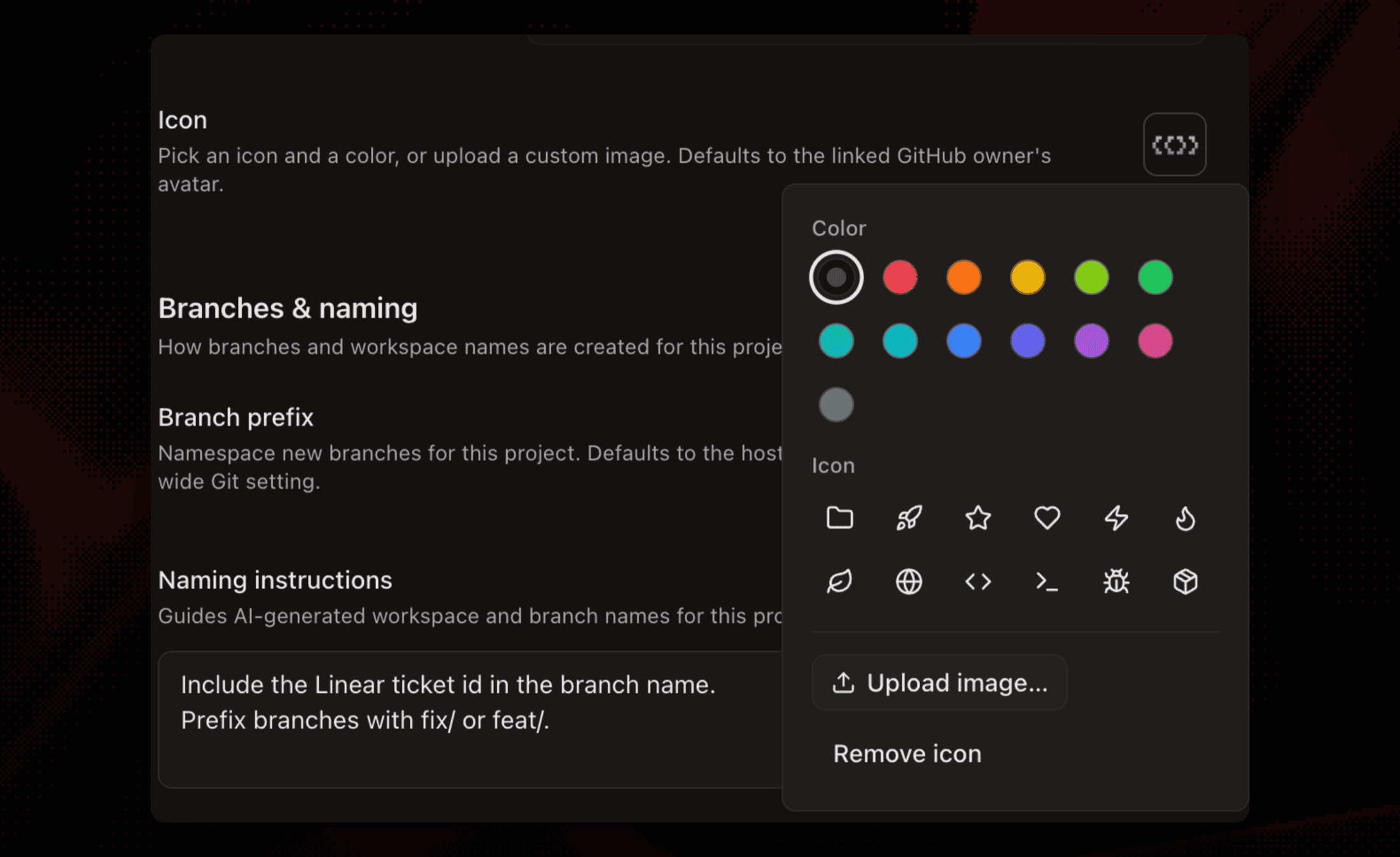Select the indigo color swatch
This screenshot has height=857, width=1400.
(x=1028, y=341)
